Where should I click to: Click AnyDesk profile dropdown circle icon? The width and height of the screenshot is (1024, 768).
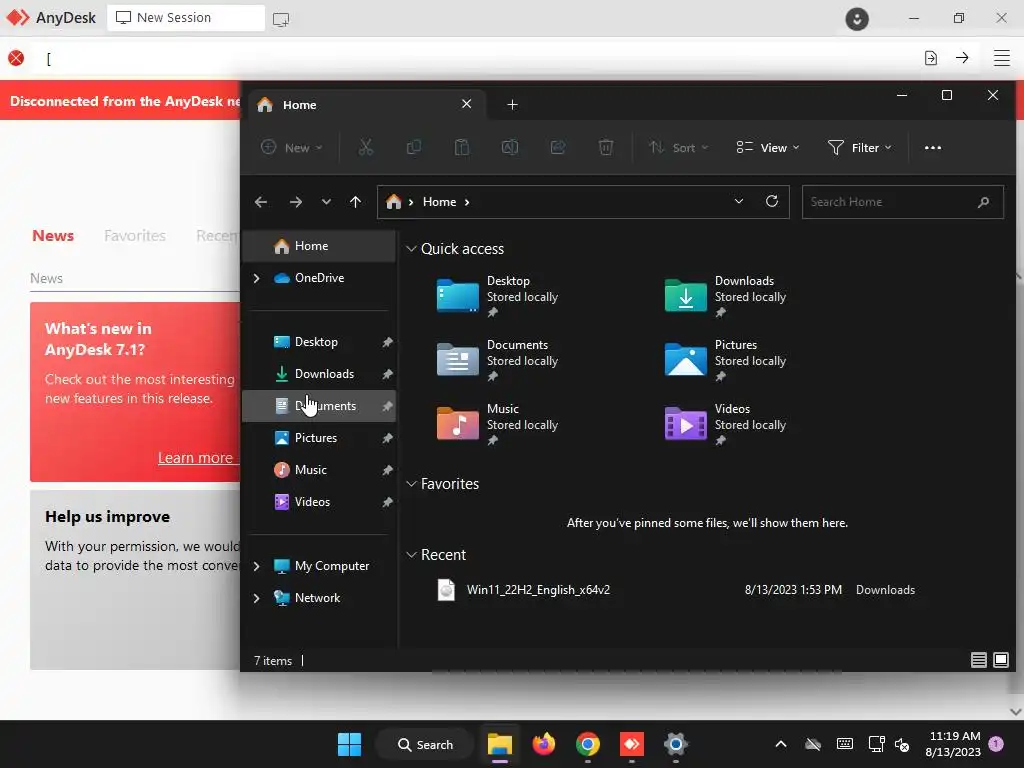(857, 18)
